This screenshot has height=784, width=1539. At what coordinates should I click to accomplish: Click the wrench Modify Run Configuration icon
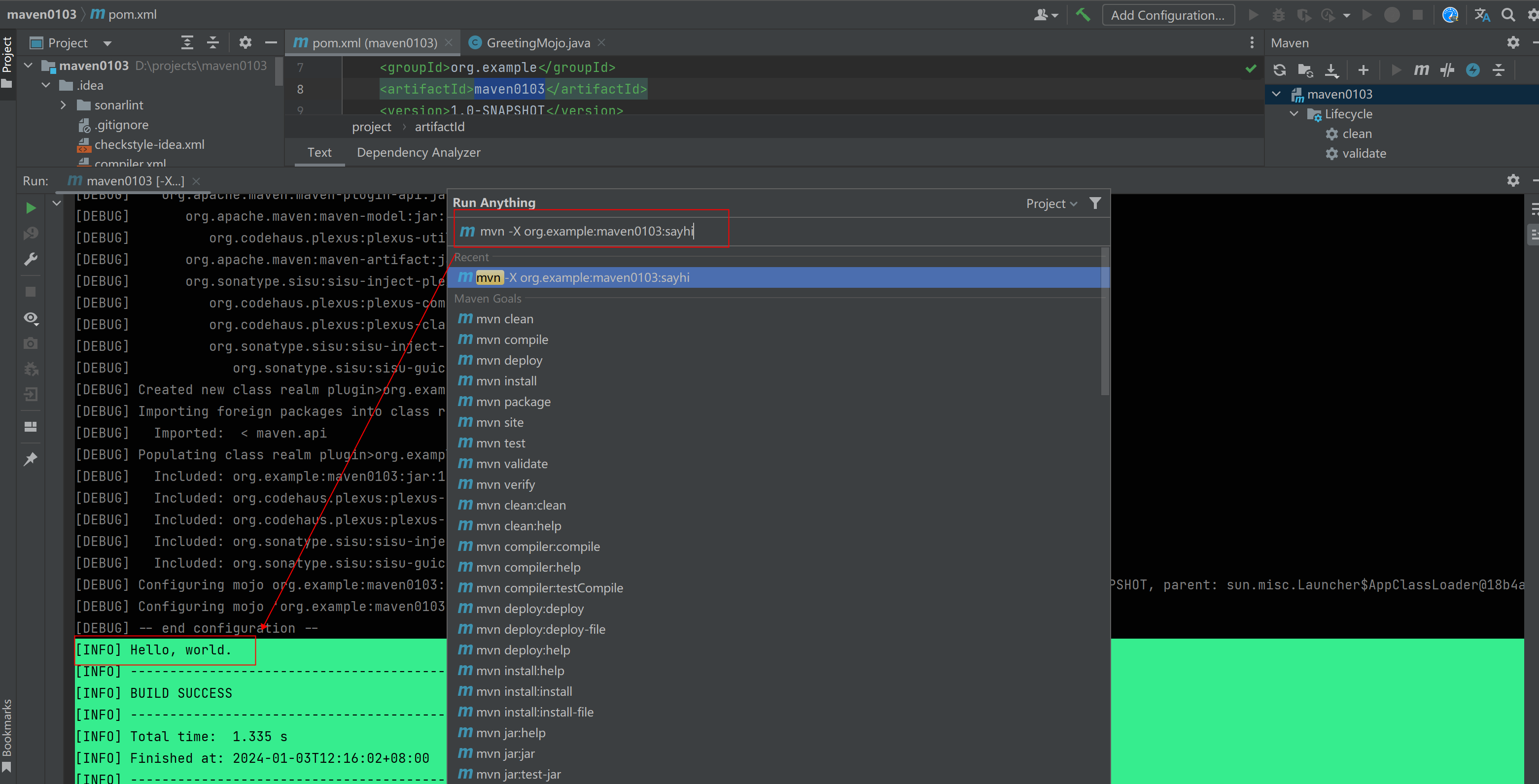pos(31,259)
